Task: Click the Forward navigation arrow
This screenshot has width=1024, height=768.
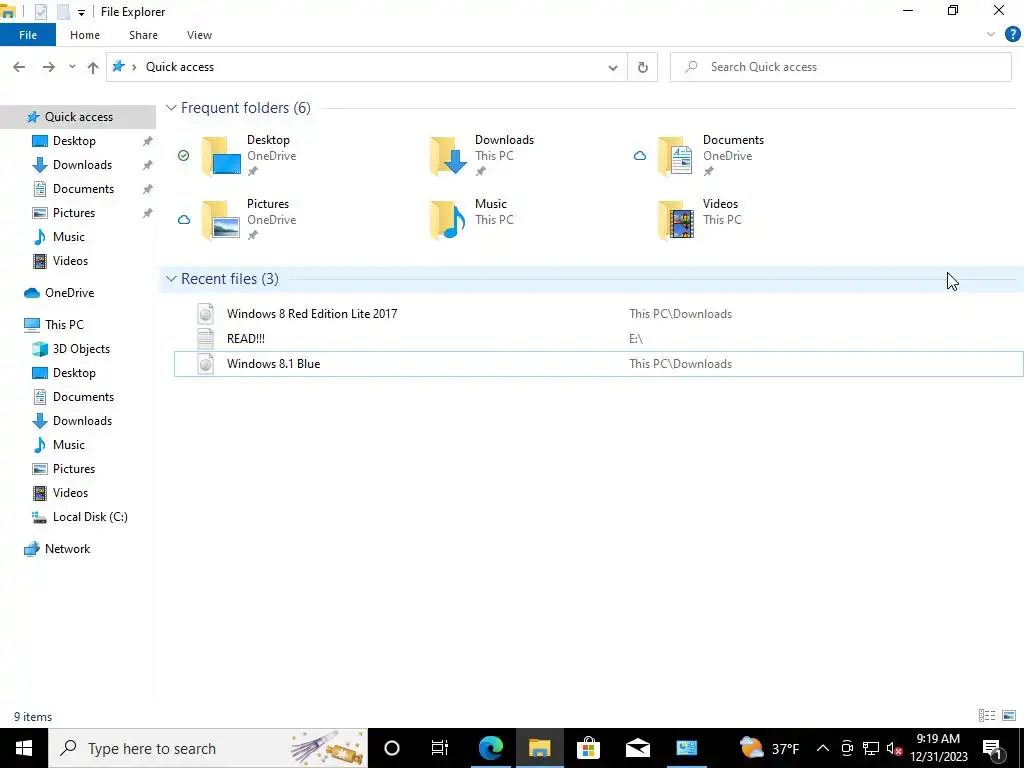Action: (x=48, y=67)
